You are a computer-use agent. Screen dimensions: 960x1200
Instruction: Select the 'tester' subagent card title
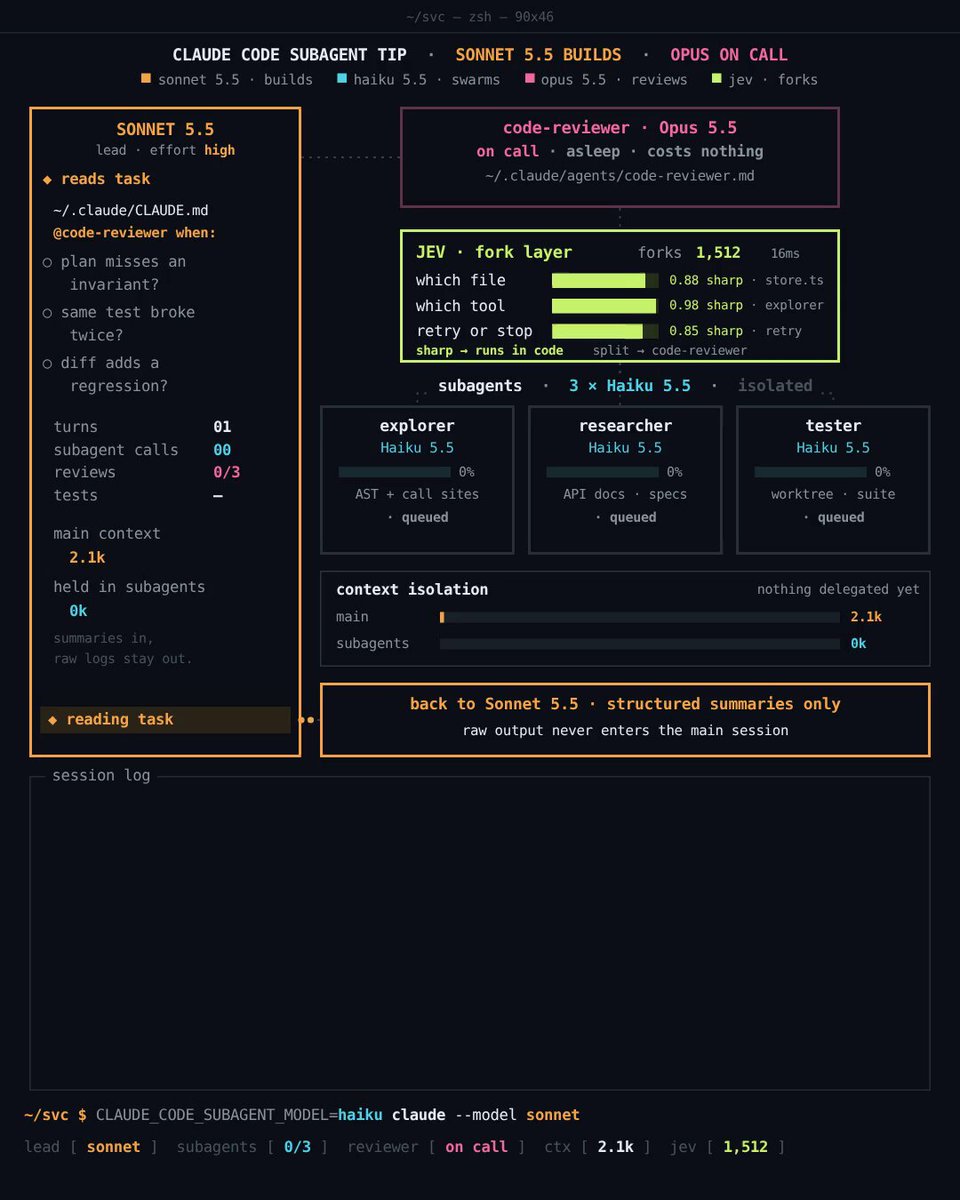[833, 426]
